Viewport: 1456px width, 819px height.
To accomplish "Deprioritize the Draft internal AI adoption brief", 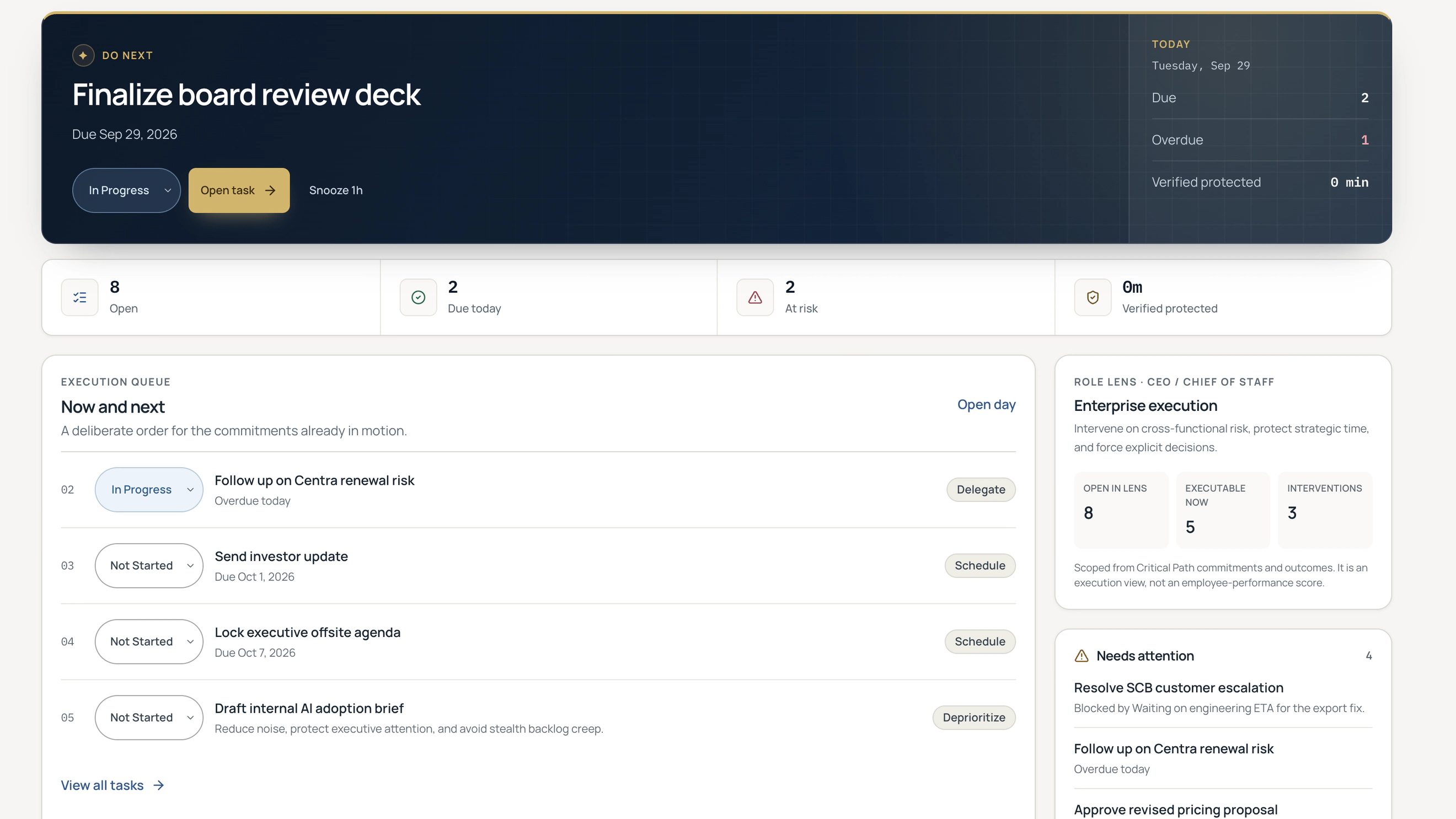I will point(974,718).
